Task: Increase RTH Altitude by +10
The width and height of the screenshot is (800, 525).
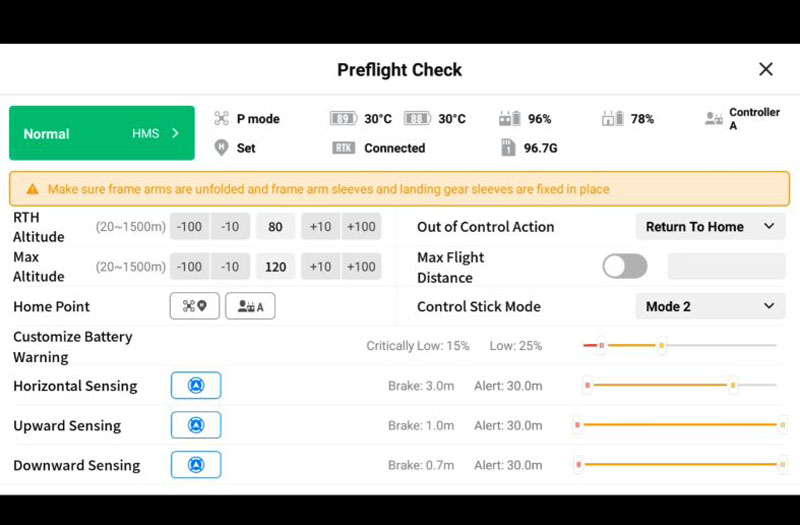Action: pos(320,227)
